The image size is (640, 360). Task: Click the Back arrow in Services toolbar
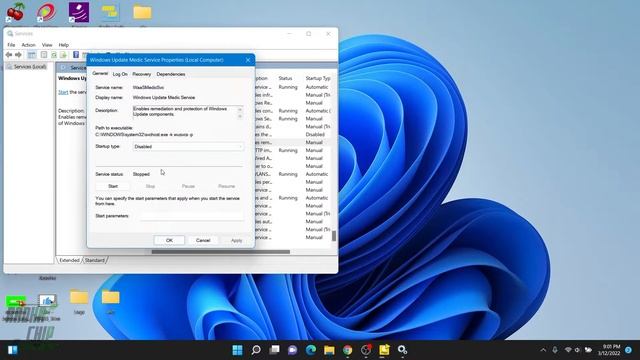coord(9,55)
